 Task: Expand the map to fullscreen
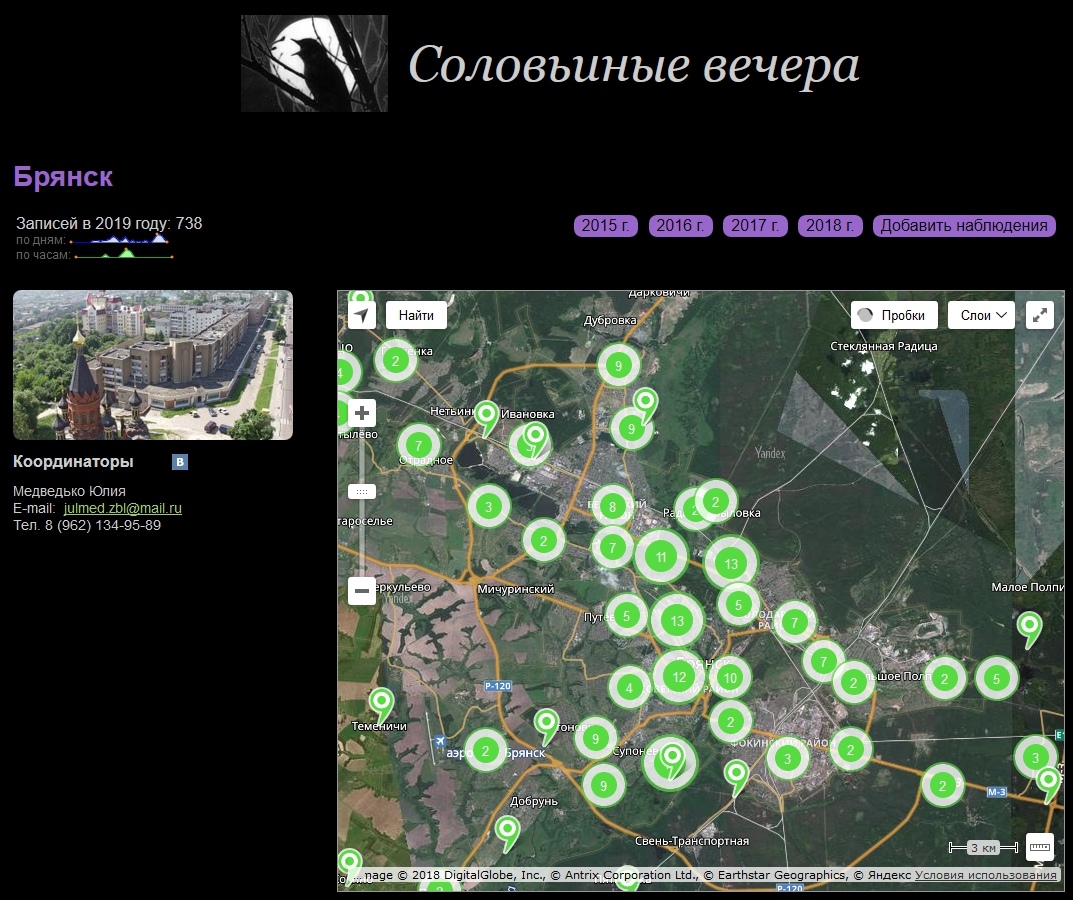1040,315
